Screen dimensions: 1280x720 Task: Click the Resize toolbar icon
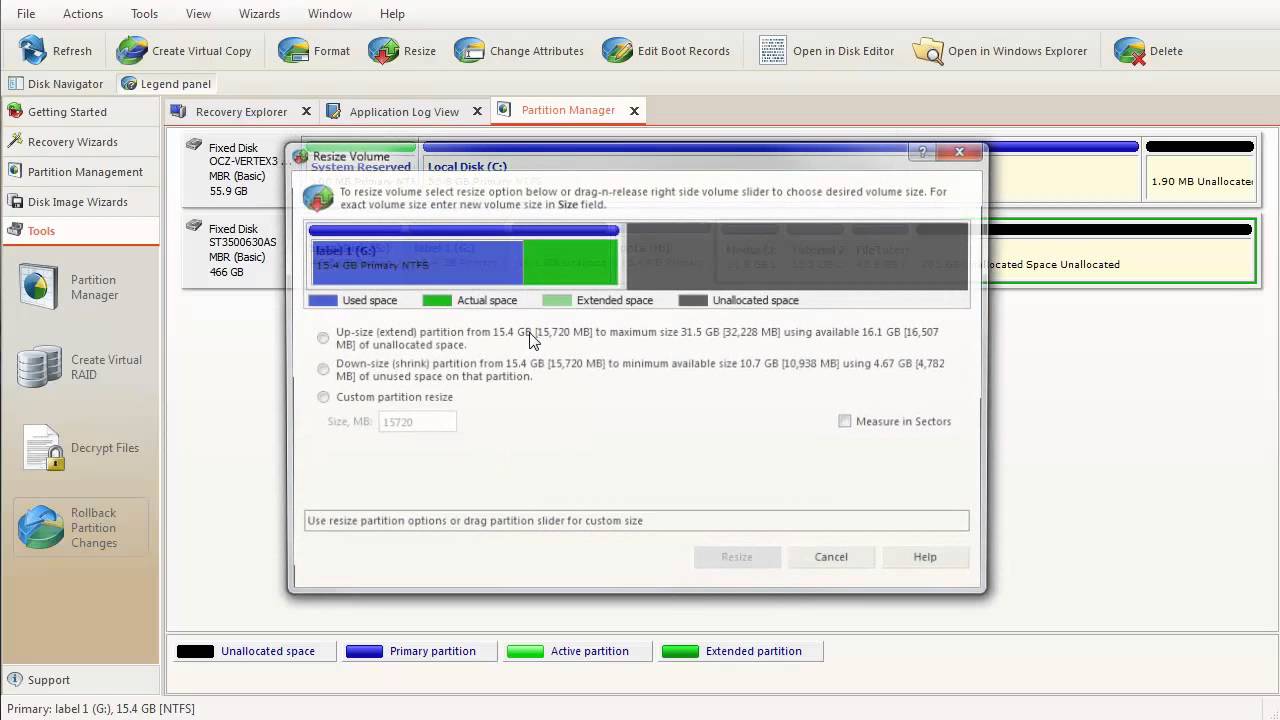383,50
